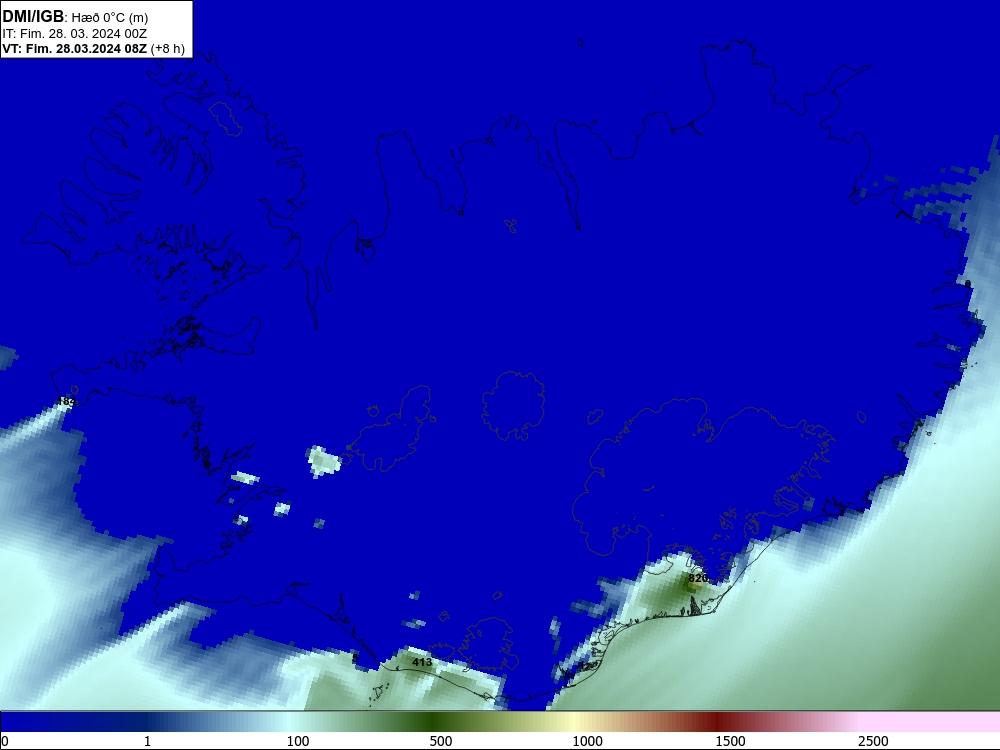
Task: Click the 184 value label on the map
Action: click(66, 401)
